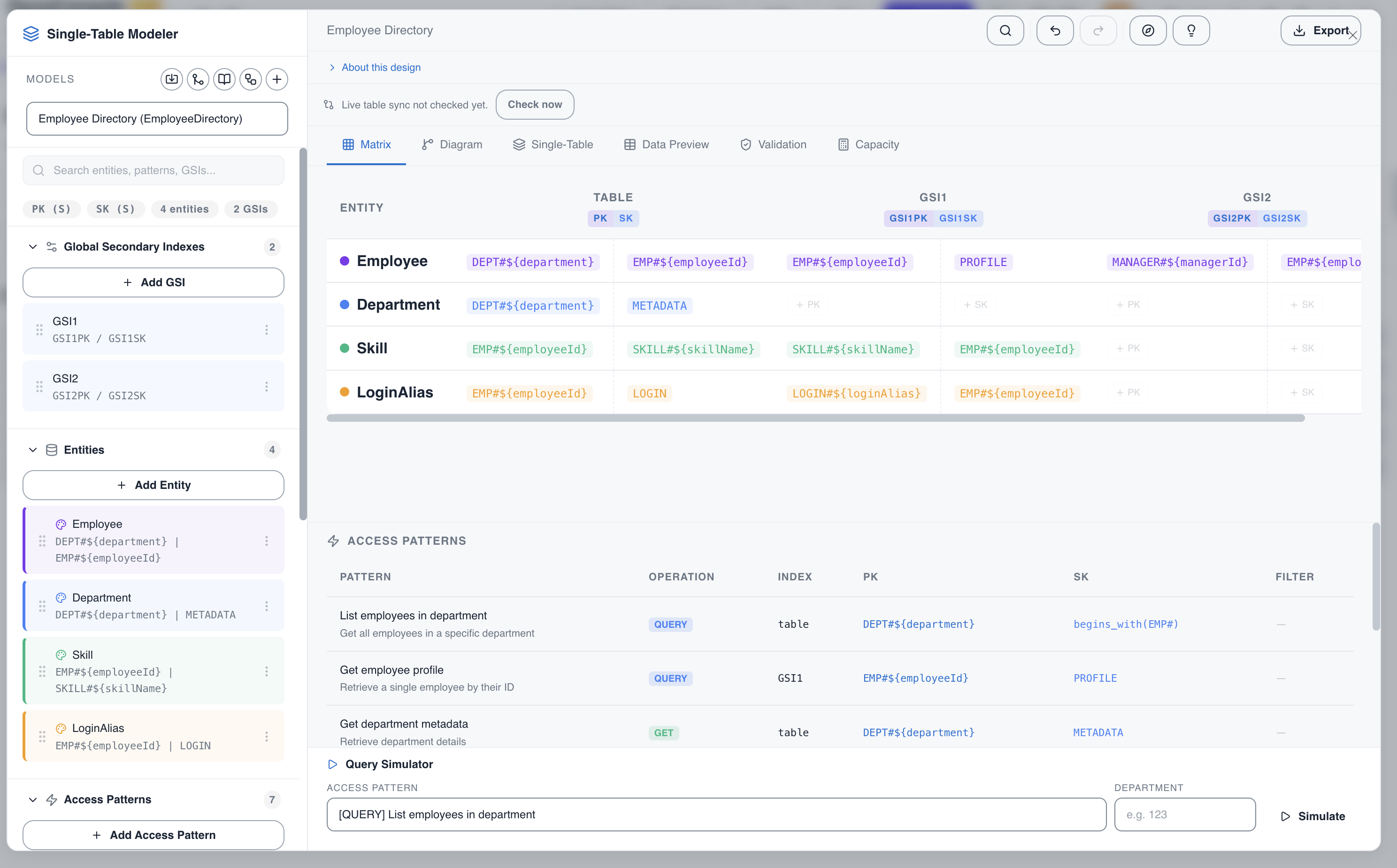Click the search magnifier icon in header
This screenshot has width=1397, height=868.
pyautogui.click(x=1005, y=30)
